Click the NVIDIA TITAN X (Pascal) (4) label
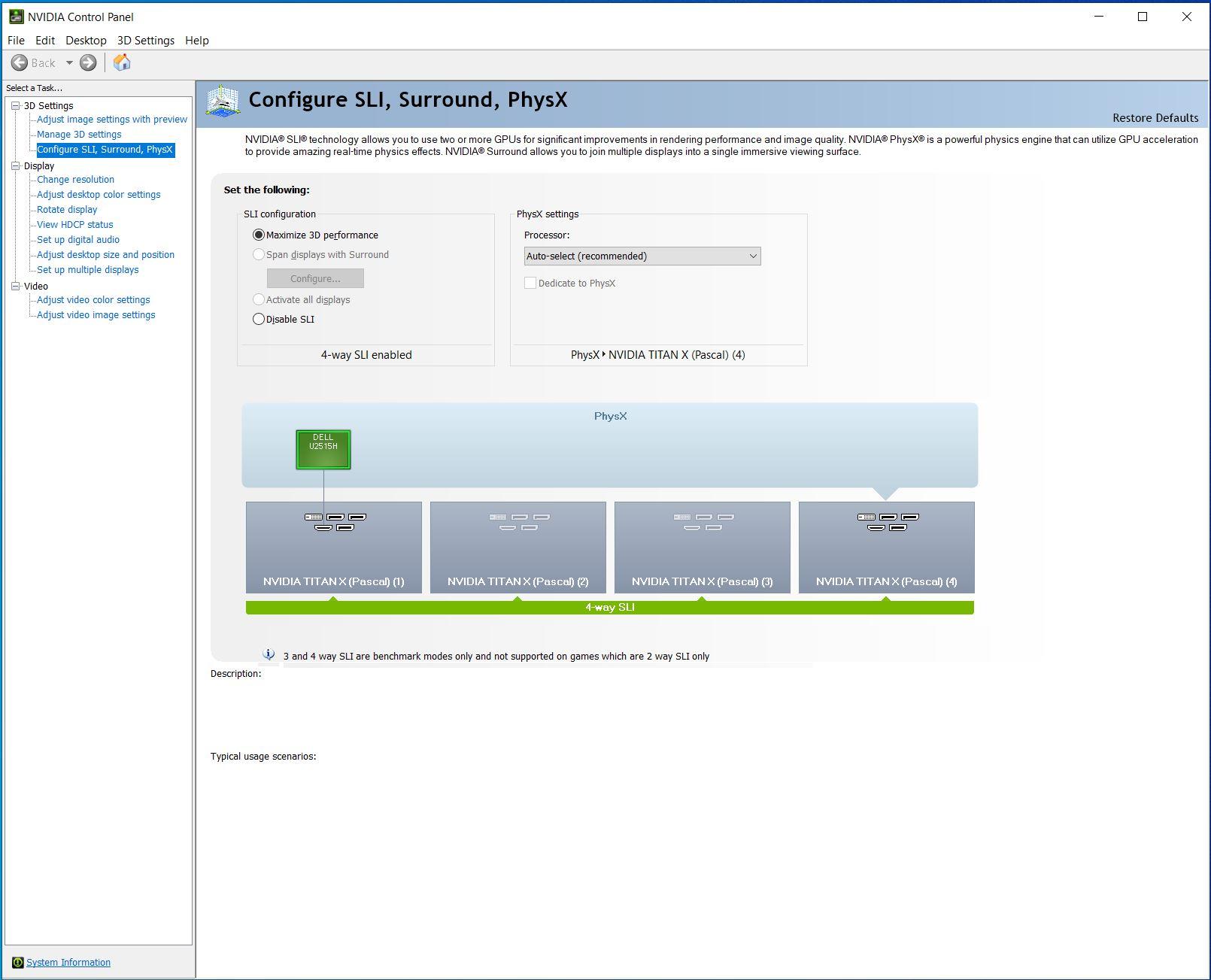Screen dimensions: 1211x980 887,581
